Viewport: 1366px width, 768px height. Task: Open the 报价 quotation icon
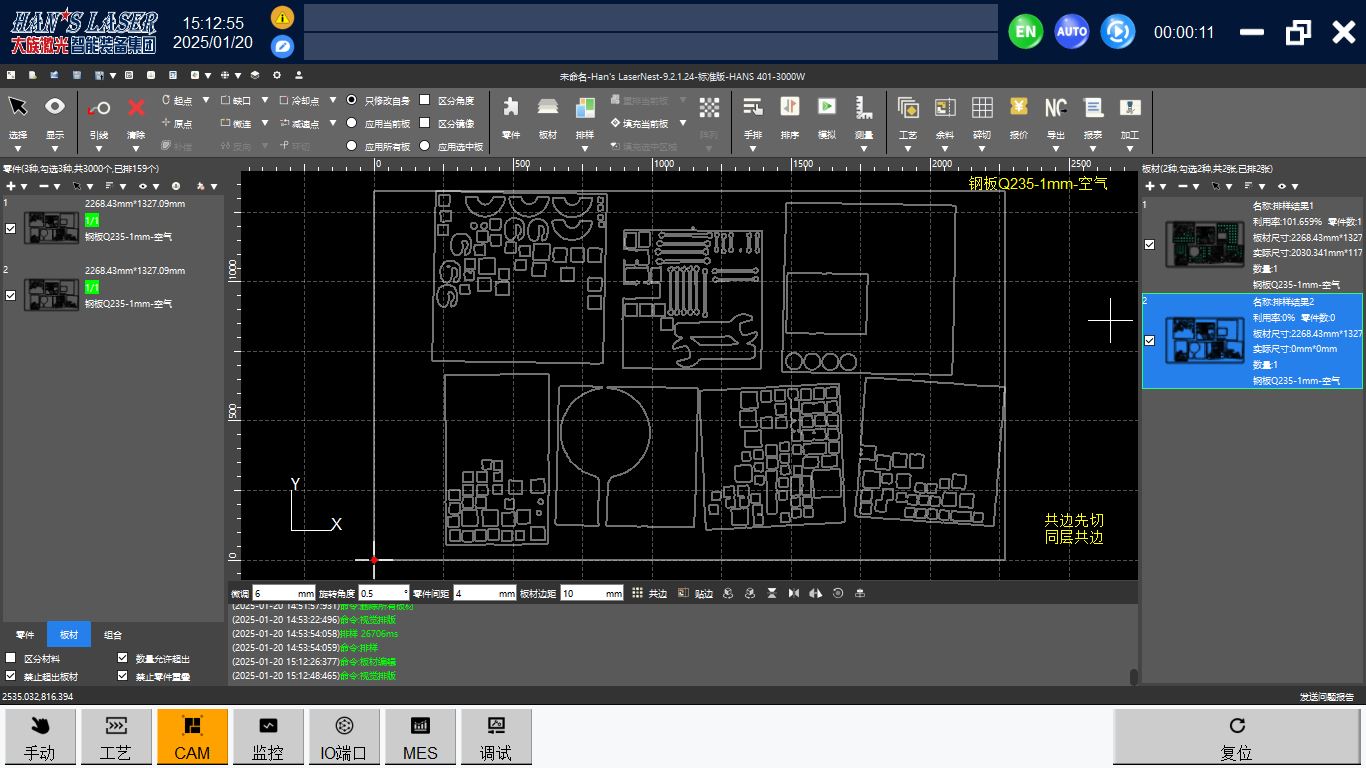1019,107
